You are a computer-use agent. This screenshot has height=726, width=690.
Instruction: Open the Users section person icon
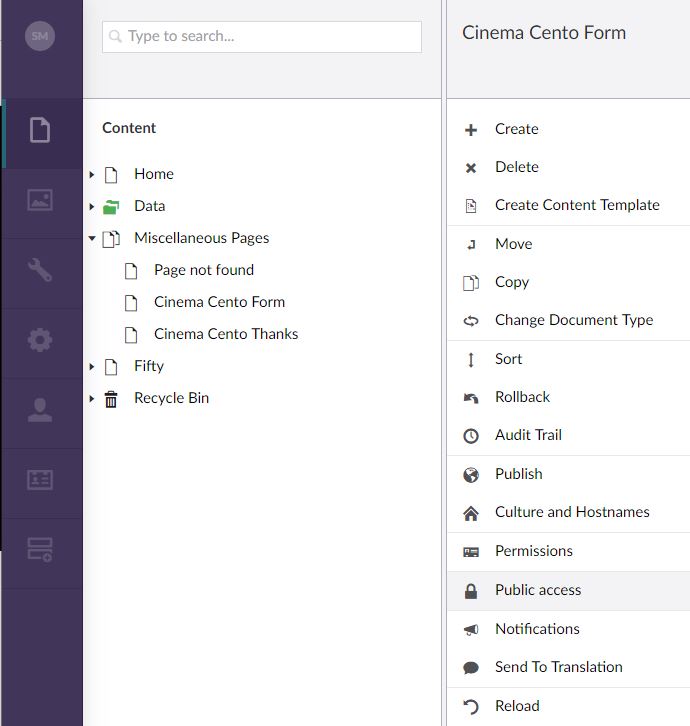[40, 410]
